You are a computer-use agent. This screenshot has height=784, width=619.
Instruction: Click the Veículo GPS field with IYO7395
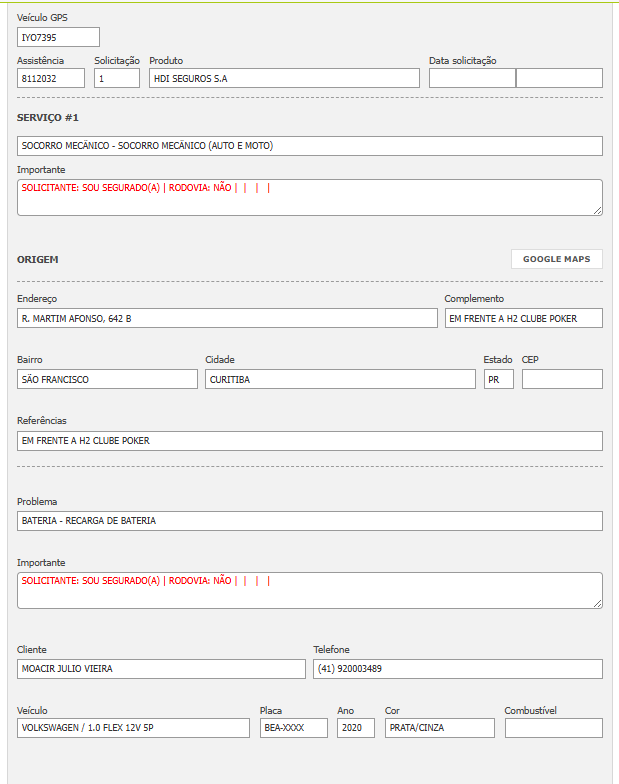click(x=58, y=37)
